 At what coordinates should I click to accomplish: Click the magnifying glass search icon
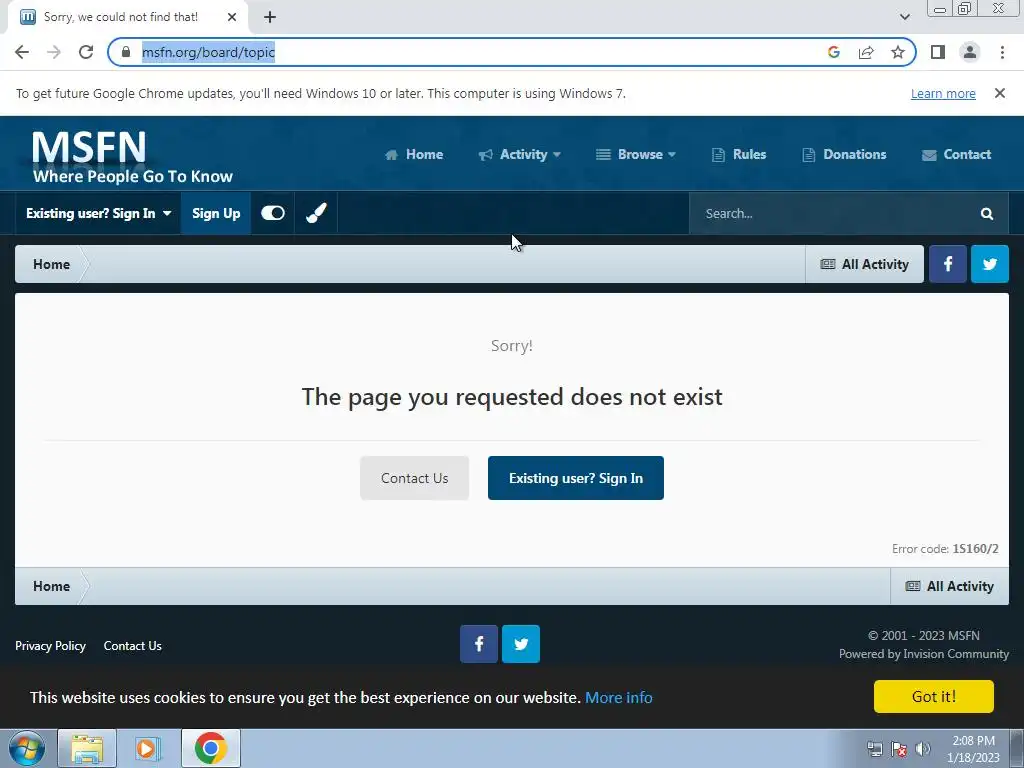coord(987,214)
